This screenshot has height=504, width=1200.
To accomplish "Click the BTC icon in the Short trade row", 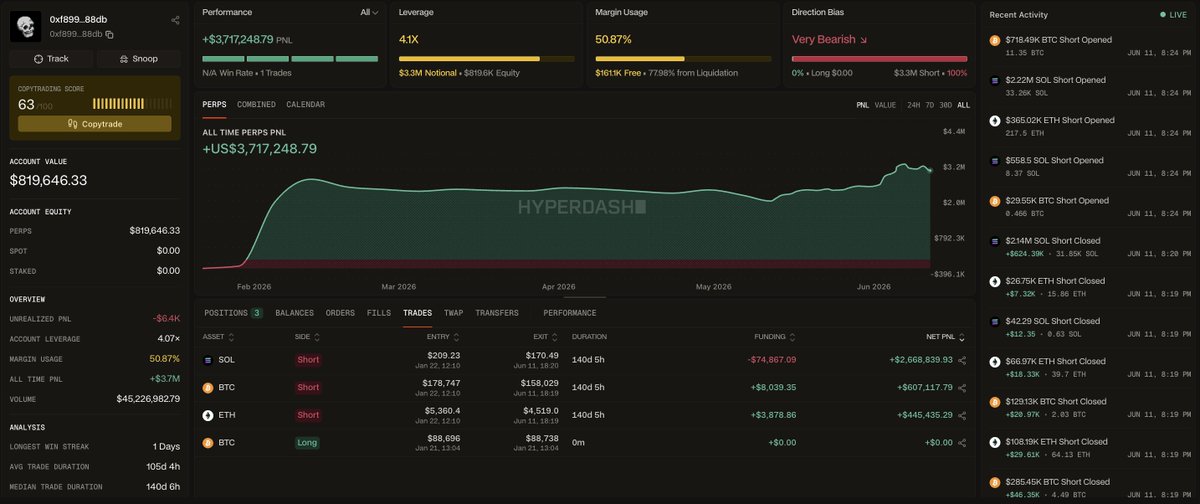I will [x=208, y=387].
